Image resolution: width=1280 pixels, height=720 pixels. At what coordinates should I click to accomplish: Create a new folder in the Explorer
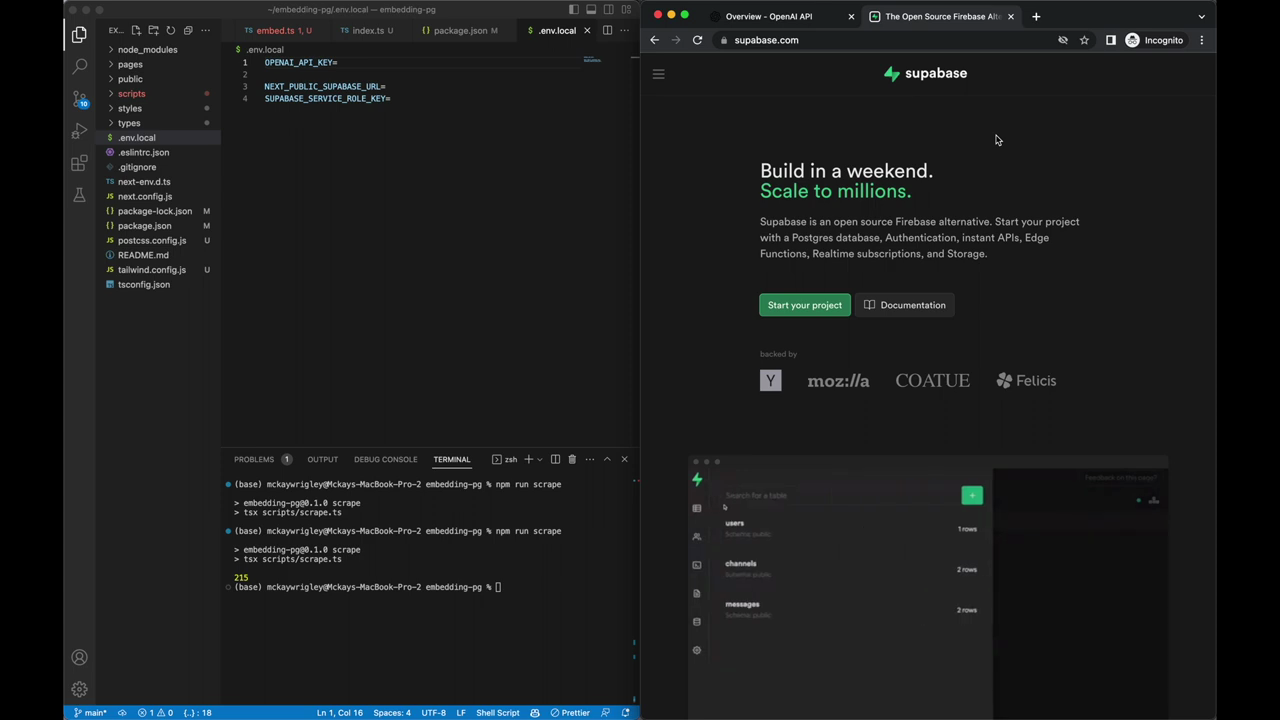coord(153,31)
